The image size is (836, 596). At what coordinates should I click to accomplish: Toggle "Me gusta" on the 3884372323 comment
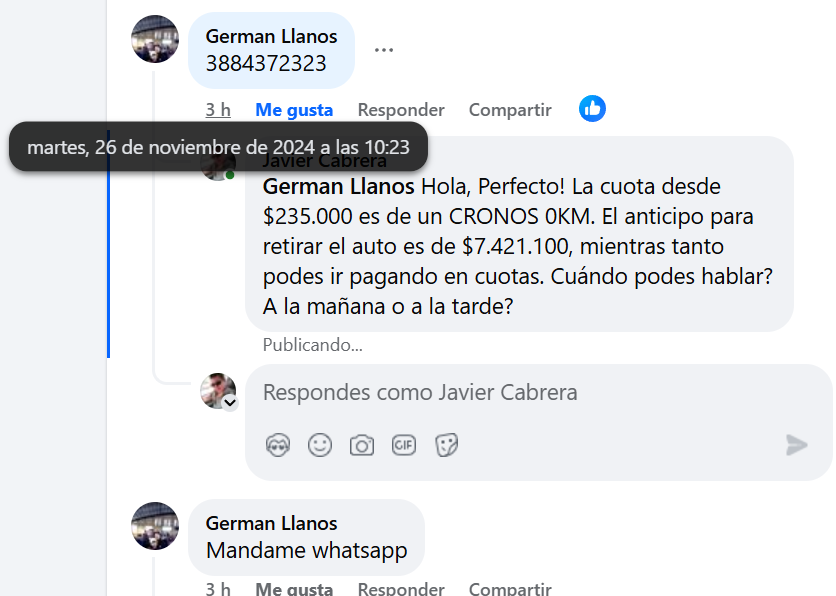(294, 110)
